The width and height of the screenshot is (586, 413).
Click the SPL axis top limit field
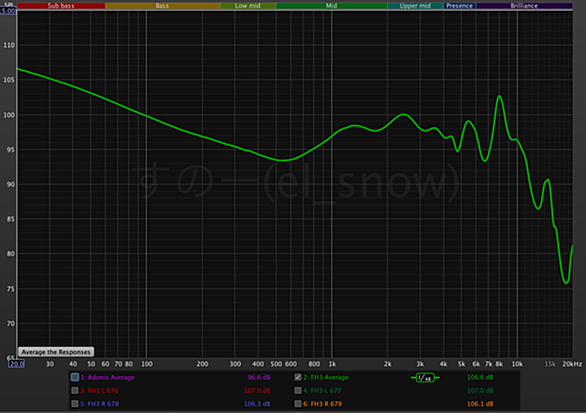(8, 10)
